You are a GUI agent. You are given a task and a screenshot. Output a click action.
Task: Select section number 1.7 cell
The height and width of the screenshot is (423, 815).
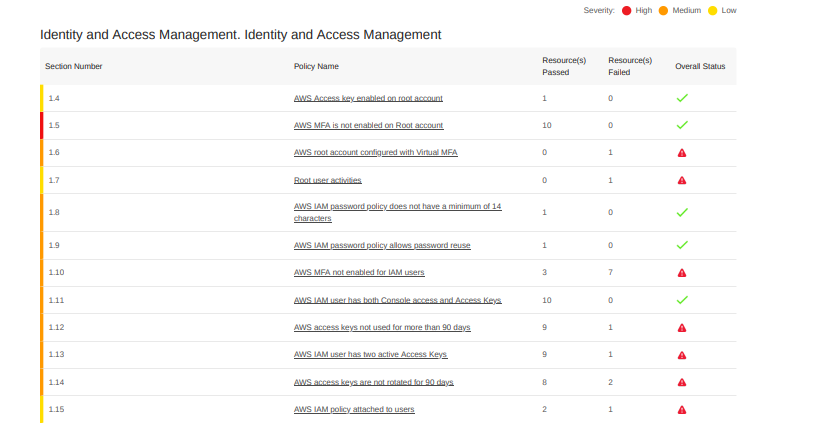[x=54, y=180]
